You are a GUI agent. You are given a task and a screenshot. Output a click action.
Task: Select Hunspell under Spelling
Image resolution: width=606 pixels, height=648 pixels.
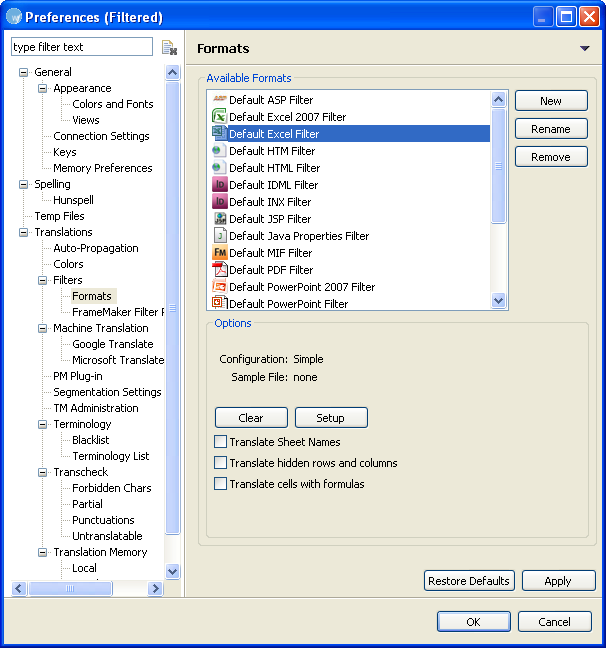73,200
